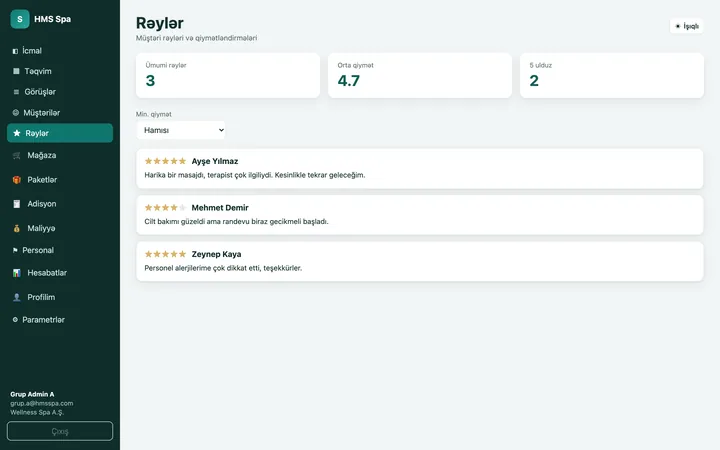Expand the Min. qiymət Hamısı dropdown
The image size is (720, 450).
pos(181,130)
